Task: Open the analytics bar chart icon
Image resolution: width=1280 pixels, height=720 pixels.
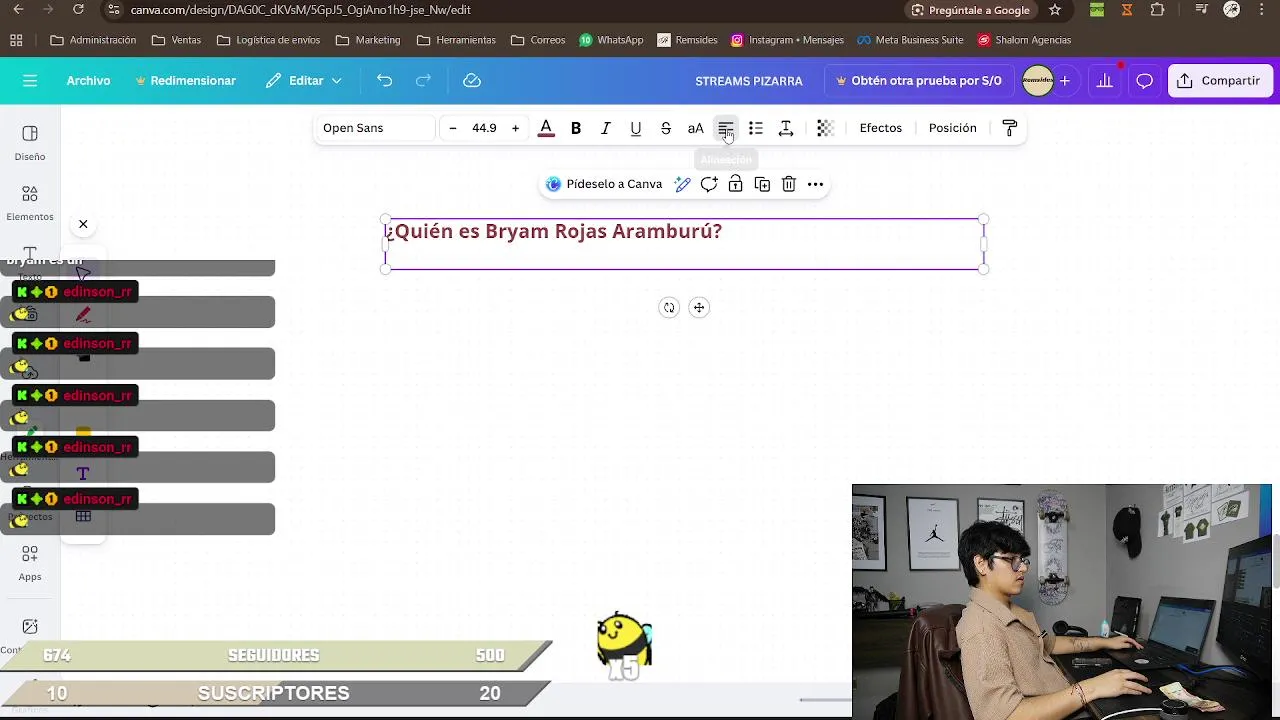Action: pos(1104,81)
